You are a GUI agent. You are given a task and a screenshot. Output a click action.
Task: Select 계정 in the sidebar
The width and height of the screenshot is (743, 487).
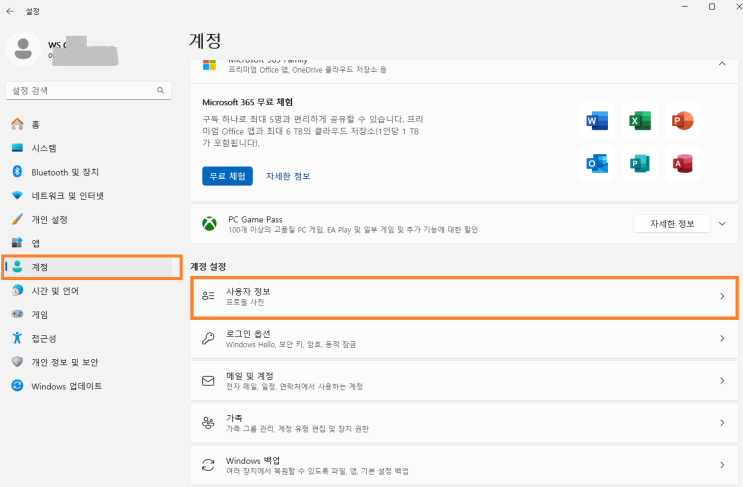(x=88, y=267)
